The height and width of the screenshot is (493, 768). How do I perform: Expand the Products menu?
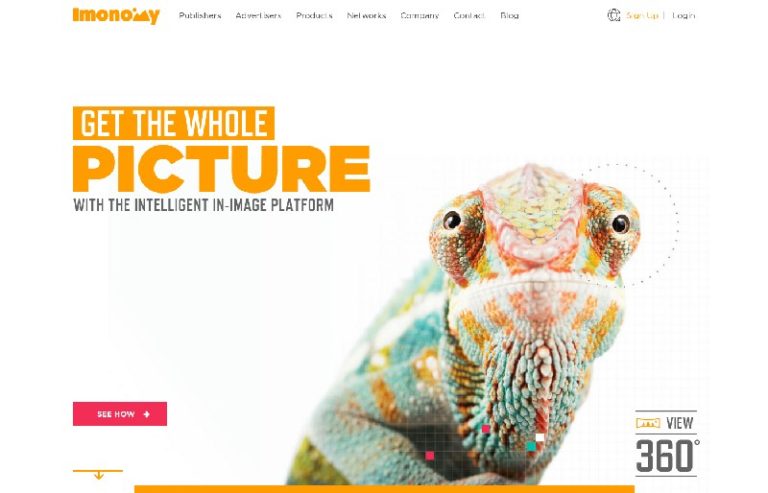(x=314, y=16)
